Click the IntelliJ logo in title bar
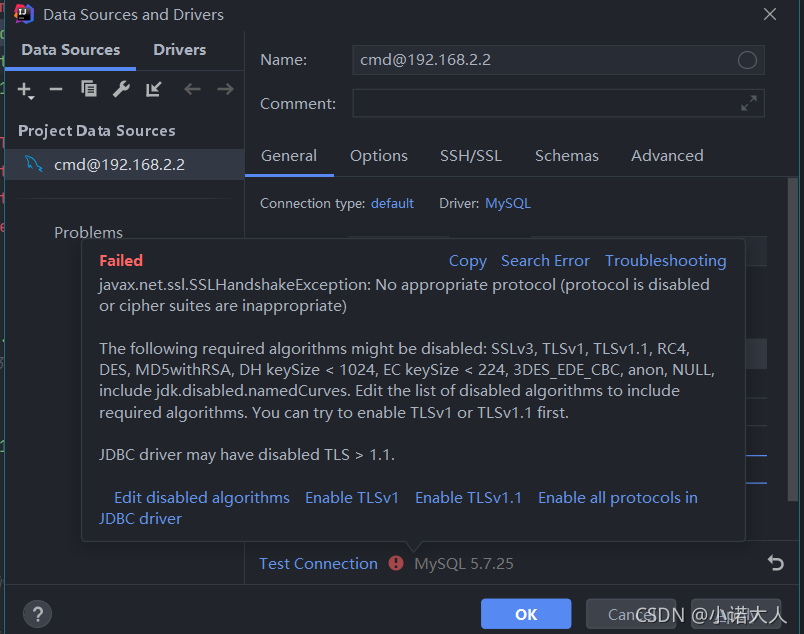Screen dimensions: 804x634 pyautogui.click(x=24, y=14)
